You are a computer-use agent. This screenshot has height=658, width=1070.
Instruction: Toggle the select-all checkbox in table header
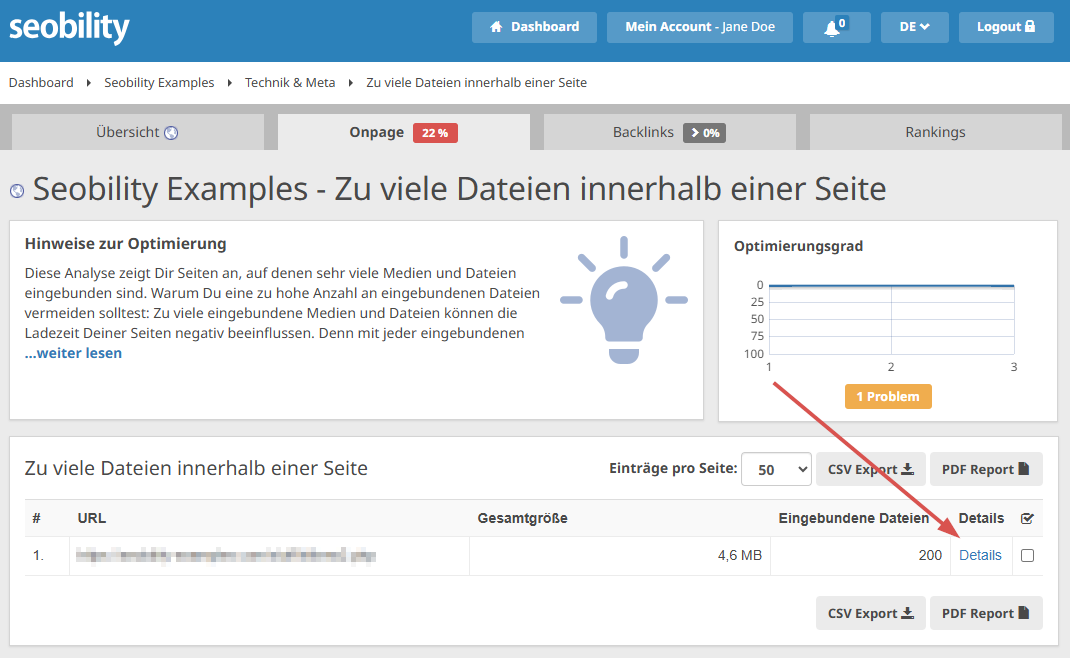coord(1027,519)
